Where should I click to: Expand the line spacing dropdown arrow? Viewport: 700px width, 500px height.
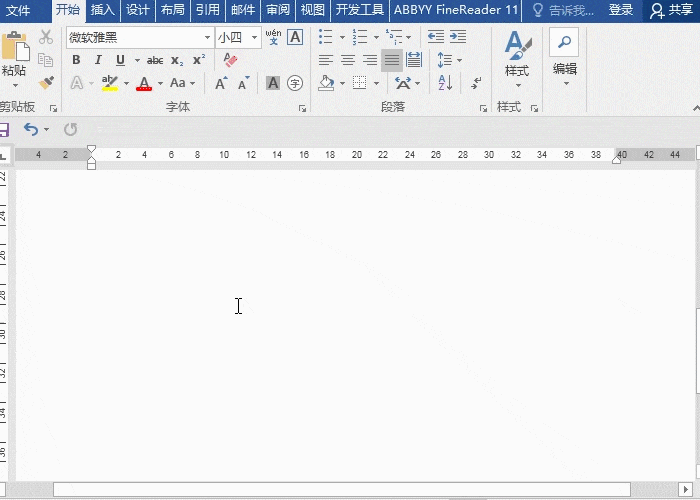pyautogui.click(x=459, y=60)
